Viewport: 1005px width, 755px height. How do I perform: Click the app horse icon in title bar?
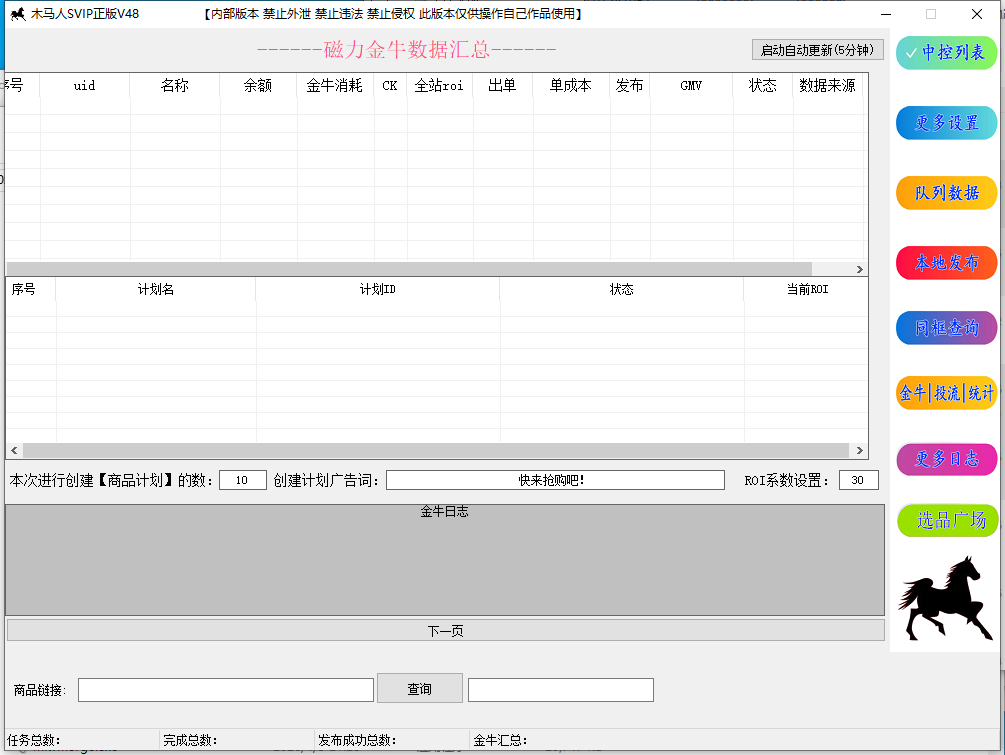[18, 13]
